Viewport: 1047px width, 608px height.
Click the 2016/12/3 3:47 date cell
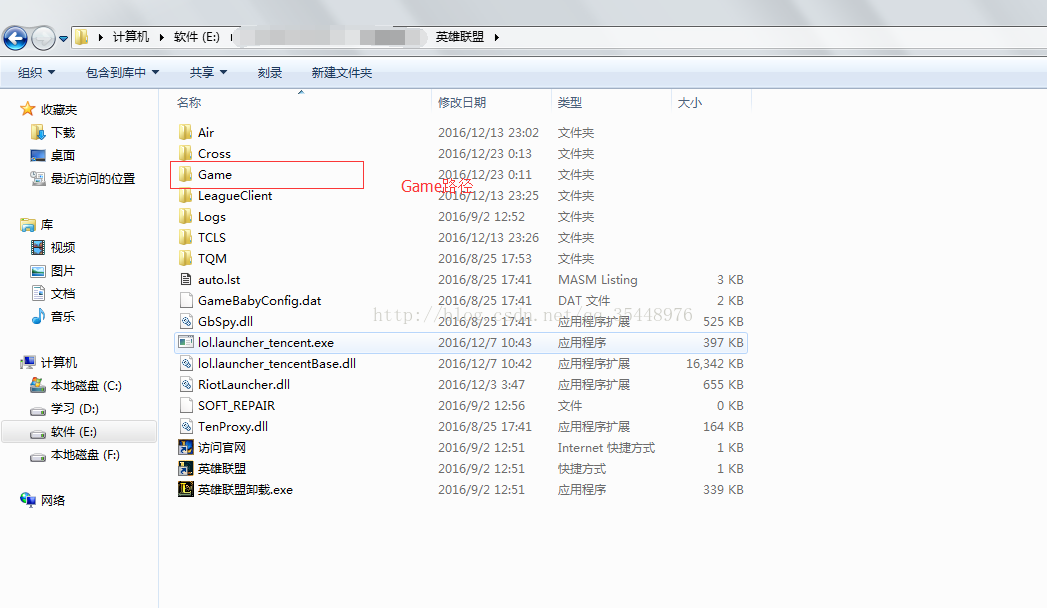pos(481,384)
